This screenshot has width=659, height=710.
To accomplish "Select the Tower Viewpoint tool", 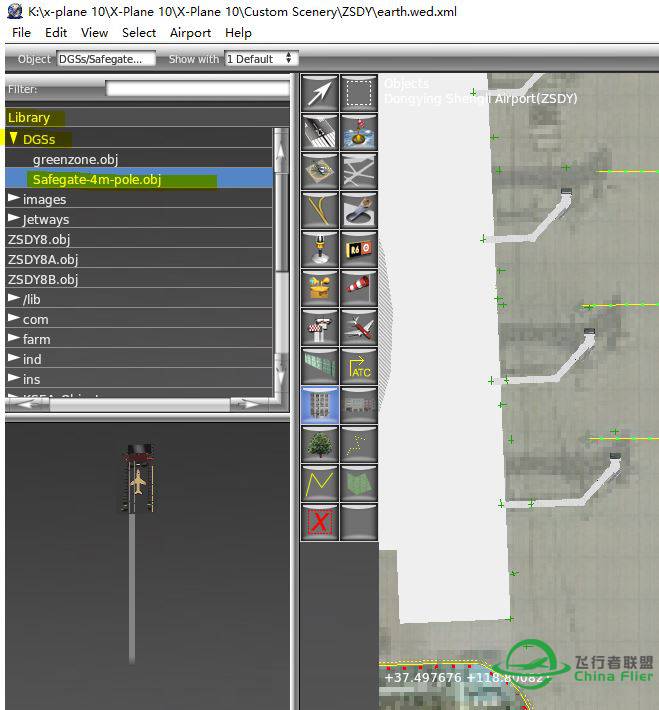I will [320, 326].
